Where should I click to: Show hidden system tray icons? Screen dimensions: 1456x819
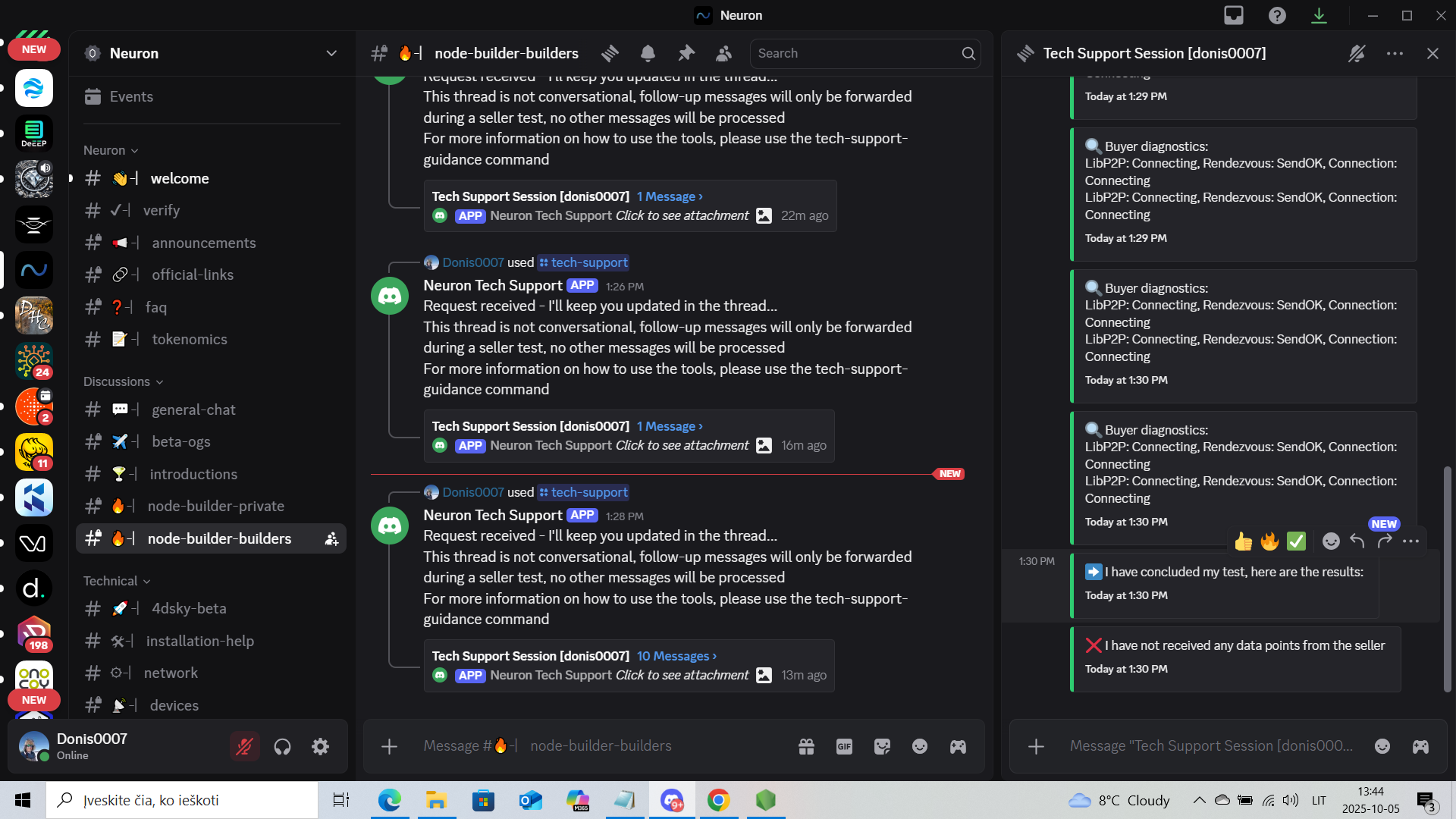tap(1199, 800)
